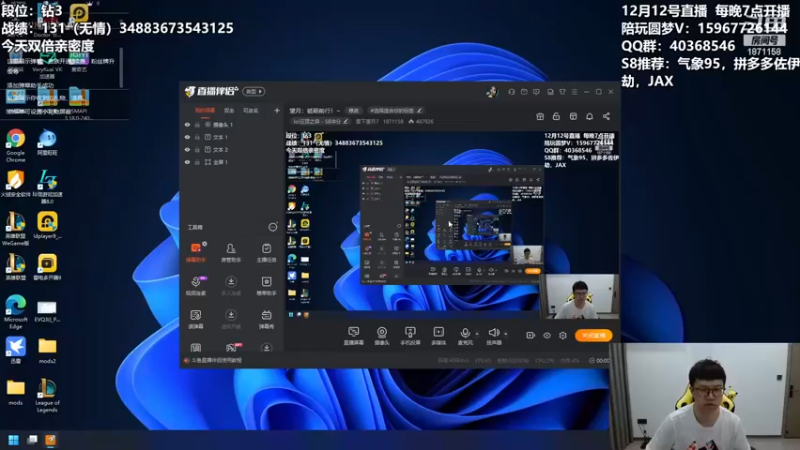The width and height of the screenshot is (800, 450).
Task: Open the 读弹幕 tool in toolbox
Action: click(x=195, y=319)
